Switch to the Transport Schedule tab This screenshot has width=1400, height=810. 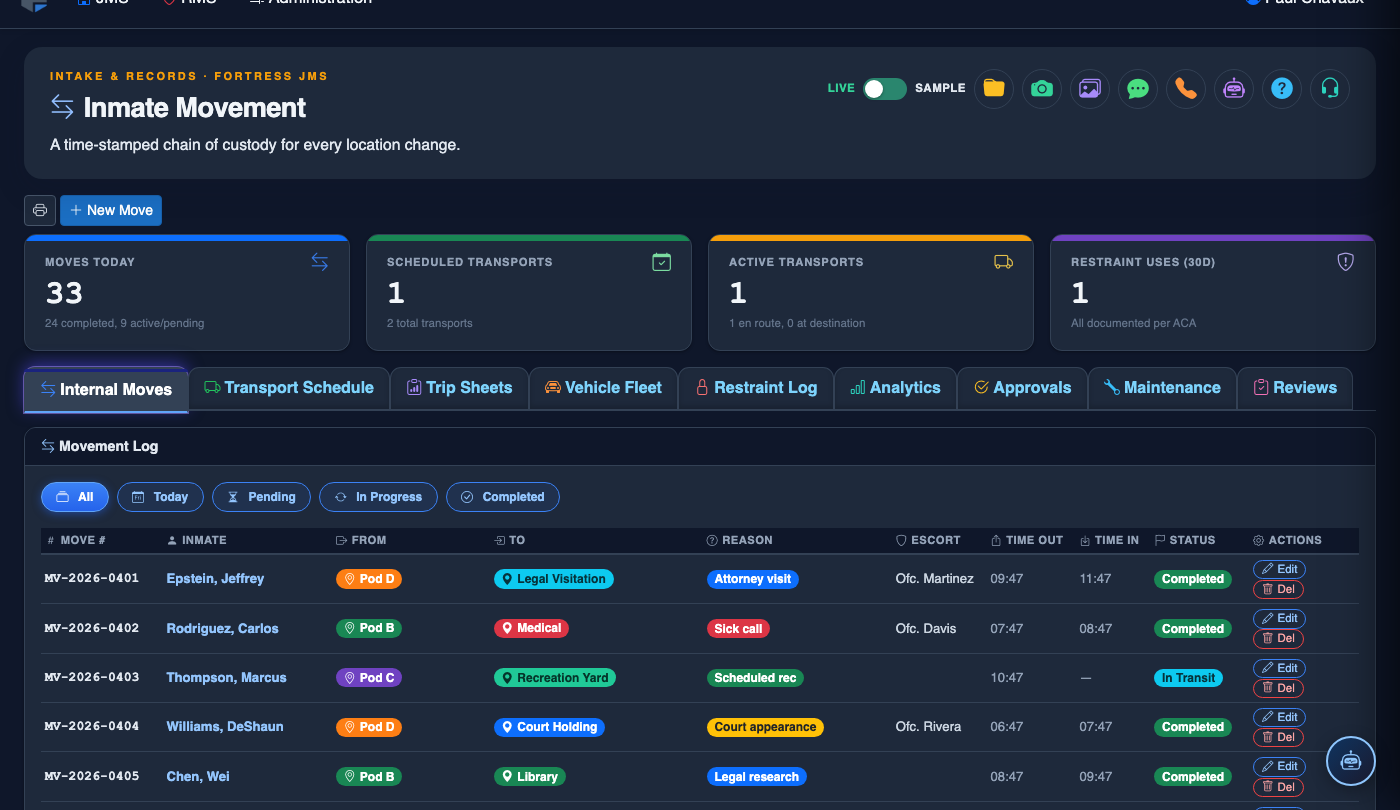pyautogui.click(x=289, y=388)
